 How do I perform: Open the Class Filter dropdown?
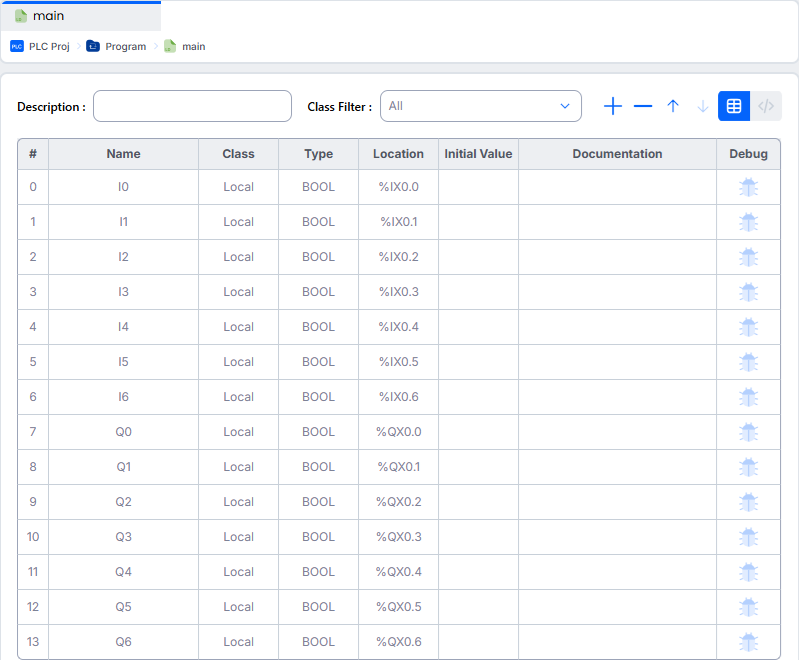480,106
